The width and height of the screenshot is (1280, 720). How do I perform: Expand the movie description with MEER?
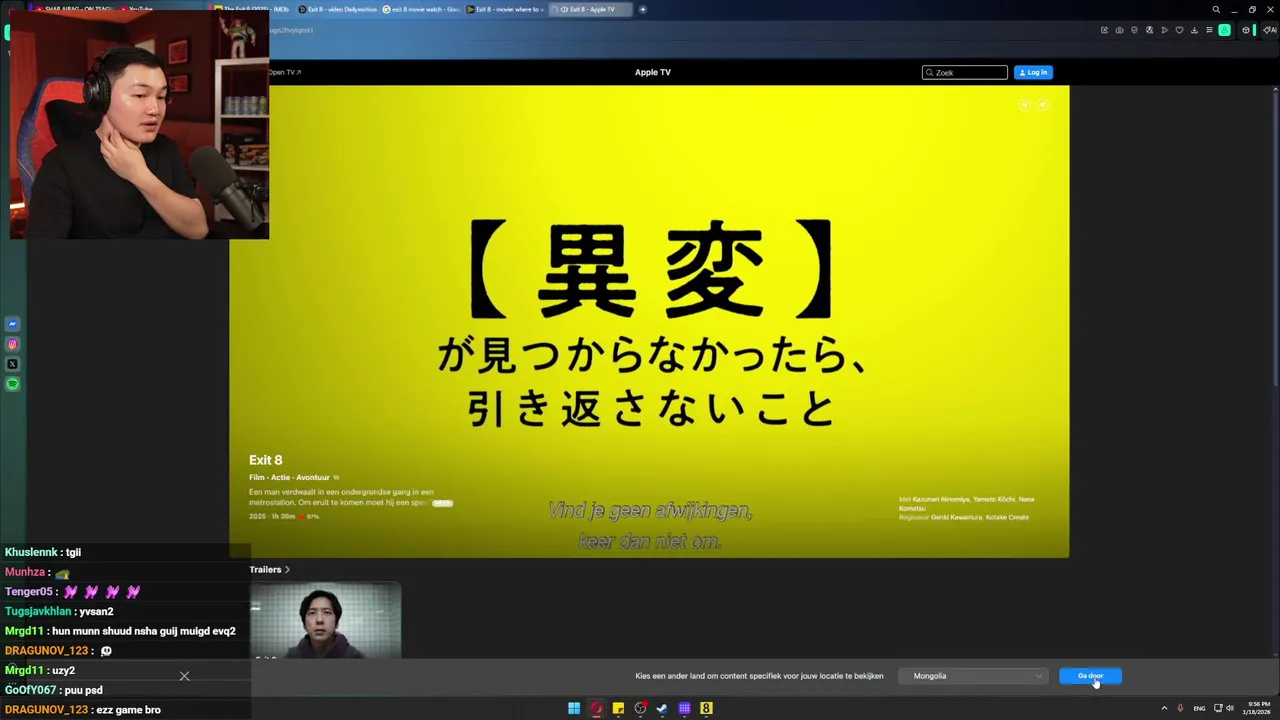[x=442, y=503]
